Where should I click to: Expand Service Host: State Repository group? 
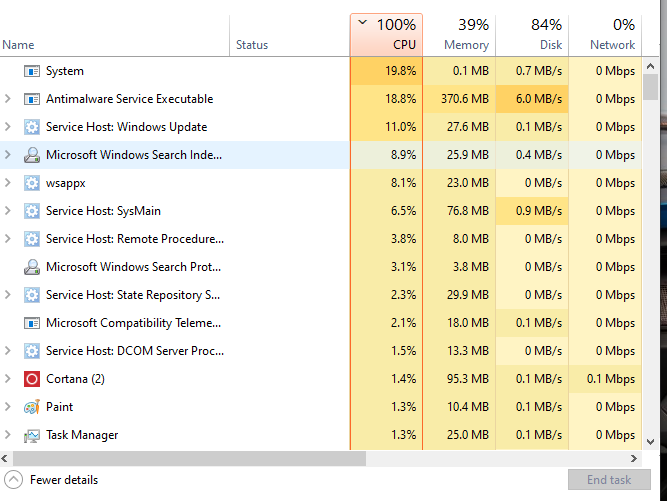pos(8,295)
